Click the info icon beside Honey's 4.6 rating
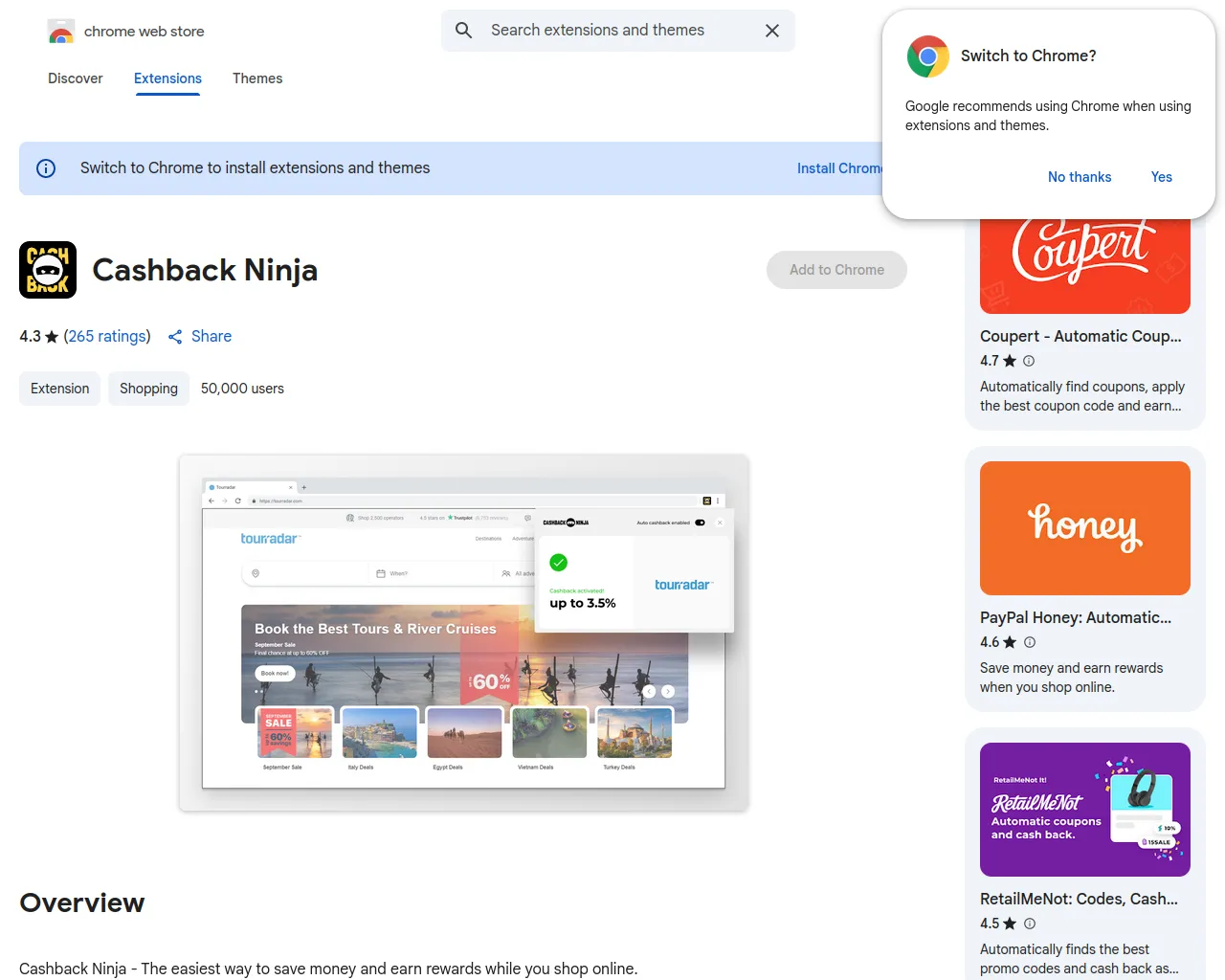1225x980 pixels. [1030, 642]
